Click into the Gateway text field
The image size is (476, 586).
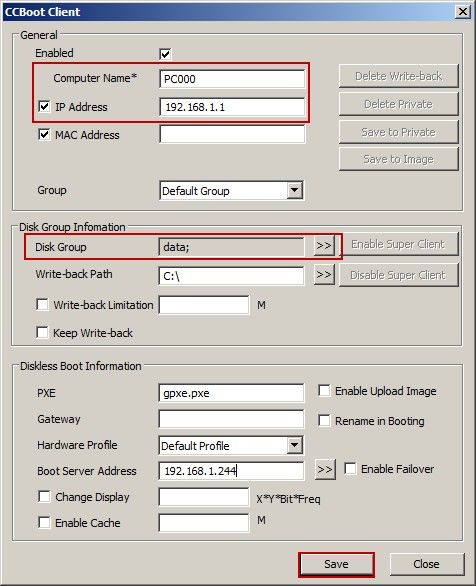click(231, 419)
